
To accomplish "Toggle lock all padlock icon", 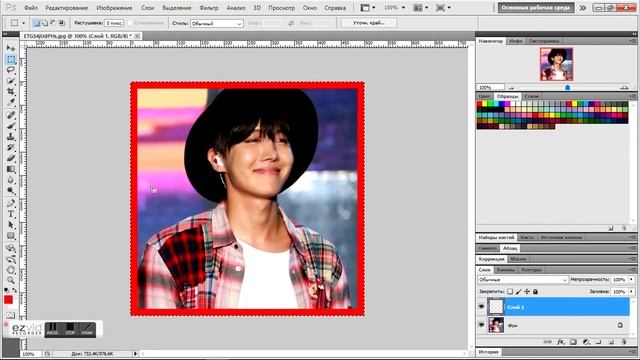I will [x=536, y=291].
